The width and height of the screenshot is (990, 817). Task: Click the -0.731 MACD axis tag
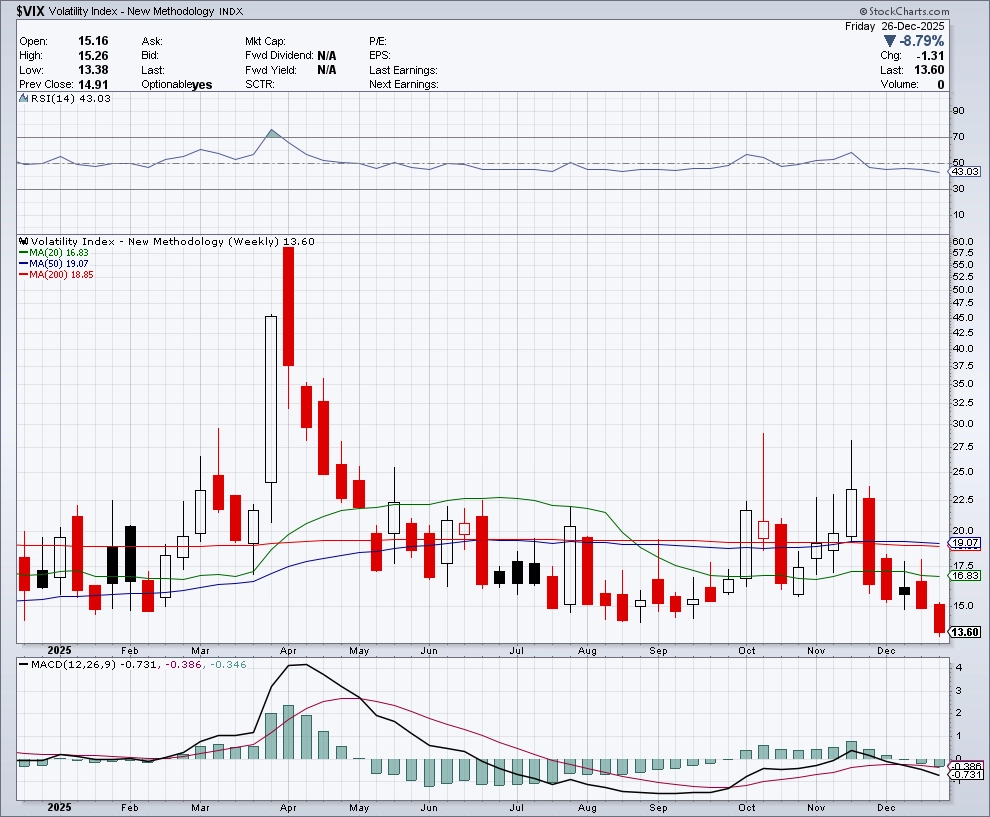(x=967, y=775)
